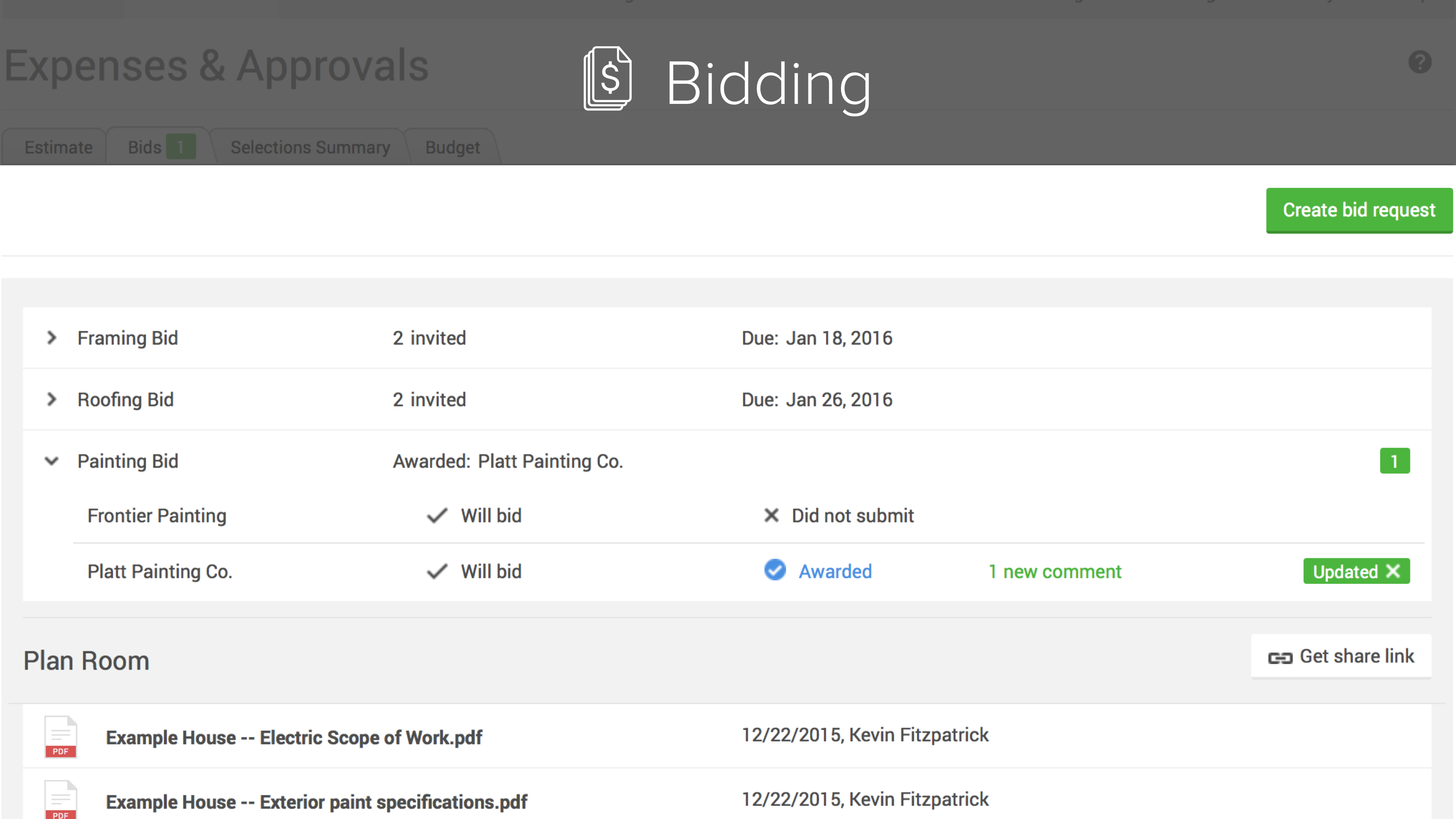Click Frontier Painting's Will bid checkmark
The image size is (1456, 819).
(437, 516)
